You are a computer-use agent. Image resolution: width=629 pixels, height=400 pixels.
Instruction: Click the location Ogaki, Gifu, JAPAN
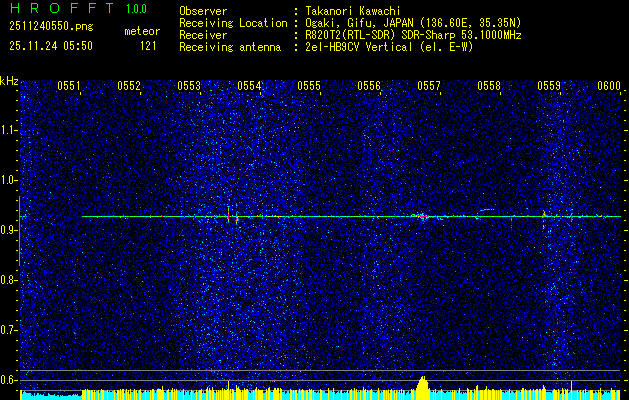pyautogui.click(x=357, y=23)
